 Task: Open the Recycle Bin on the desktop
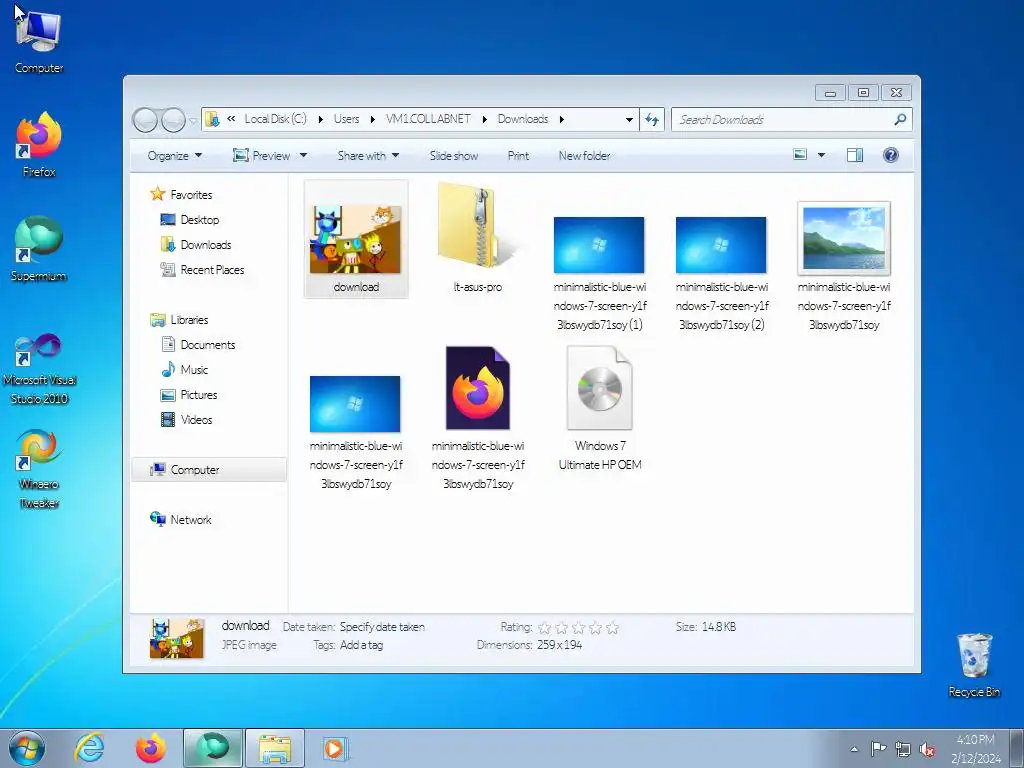pos(974,665)
